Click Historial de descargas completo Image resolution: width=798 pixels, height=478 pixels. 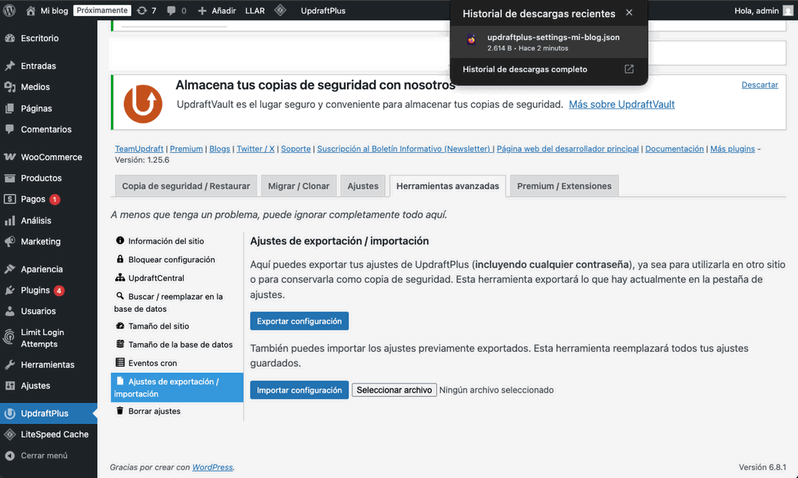[x=525, y=69]
